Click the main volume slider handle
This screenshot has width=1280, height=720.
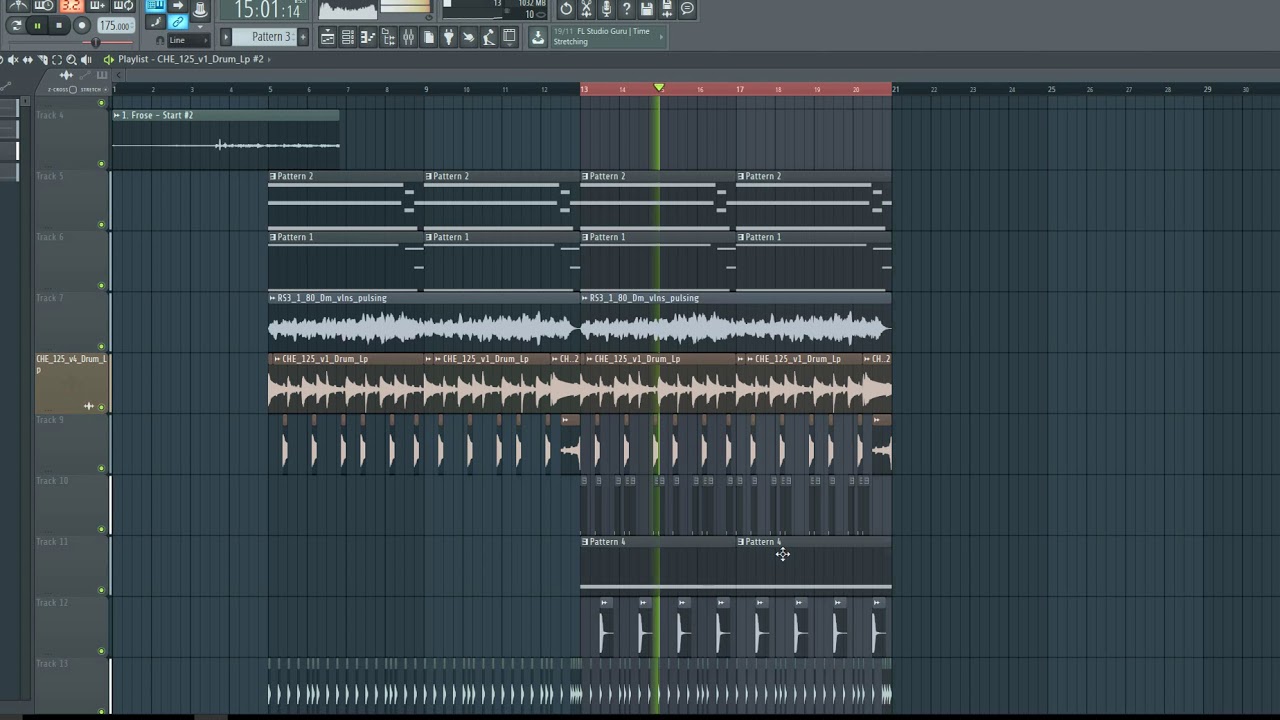click(95, 42)
